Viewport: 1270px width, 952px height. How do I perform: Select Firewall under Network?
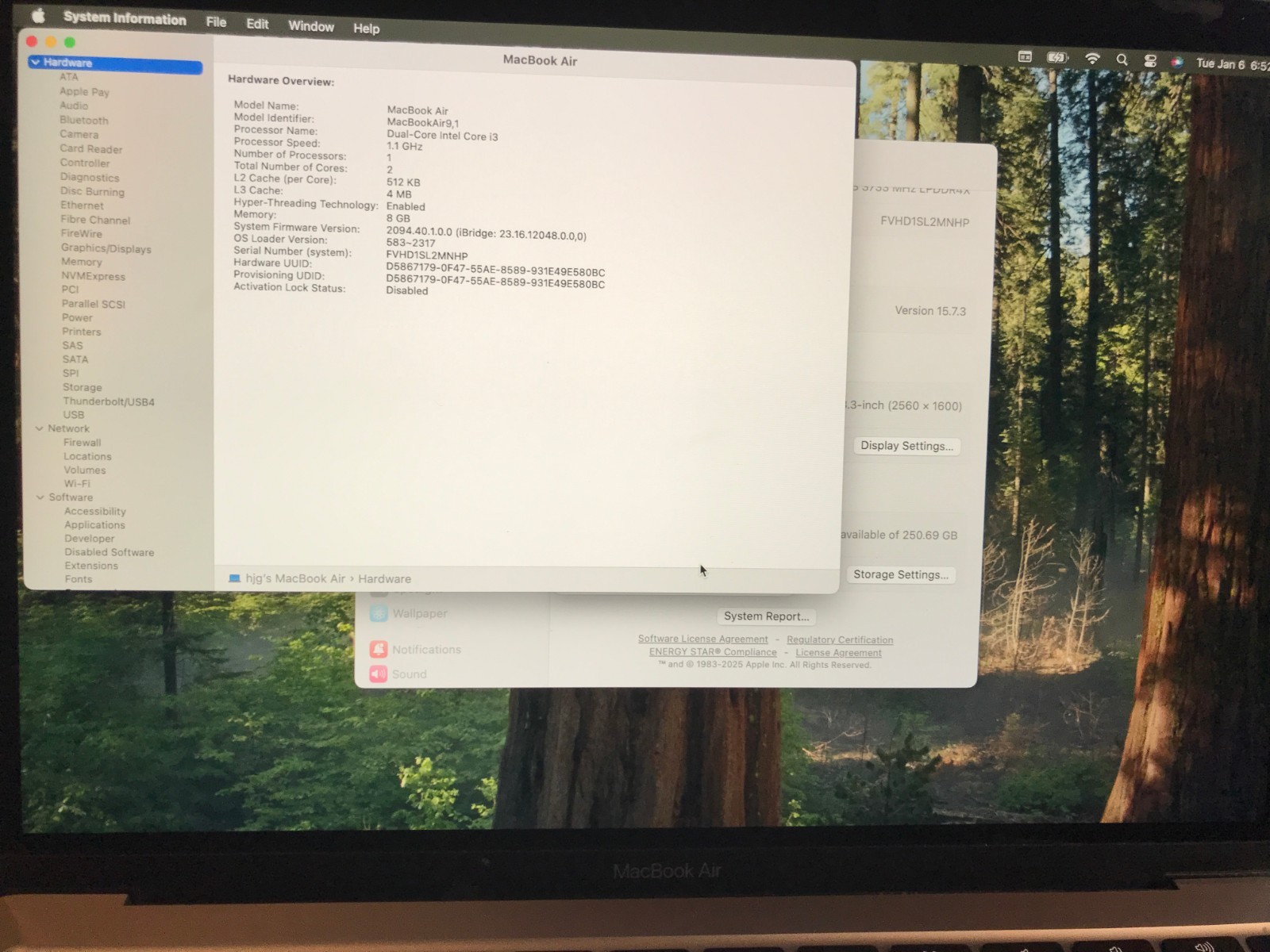[x=83, y=443]
